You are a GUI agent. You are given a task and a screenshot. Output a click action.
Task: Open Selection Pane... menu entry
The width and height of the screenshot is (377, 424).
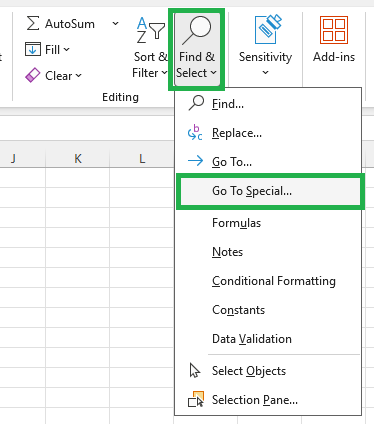point(268,400)
